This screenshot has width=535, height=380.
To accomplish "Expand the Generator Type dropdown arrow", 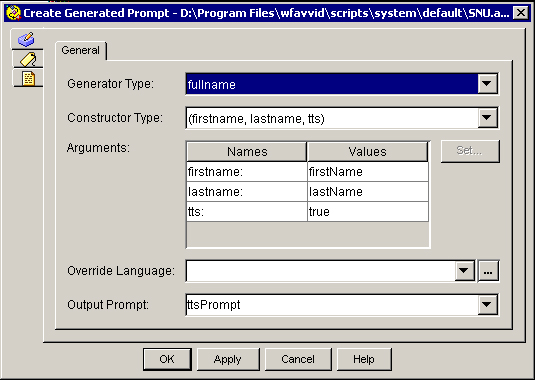I will 487,84.
